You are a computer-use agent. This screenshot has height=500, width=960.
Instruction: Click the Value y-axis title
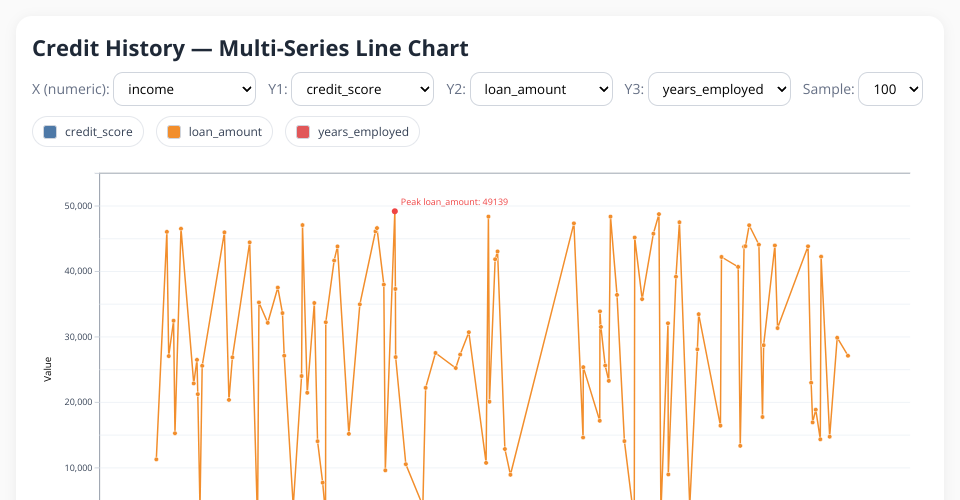[x=47, y=369]
